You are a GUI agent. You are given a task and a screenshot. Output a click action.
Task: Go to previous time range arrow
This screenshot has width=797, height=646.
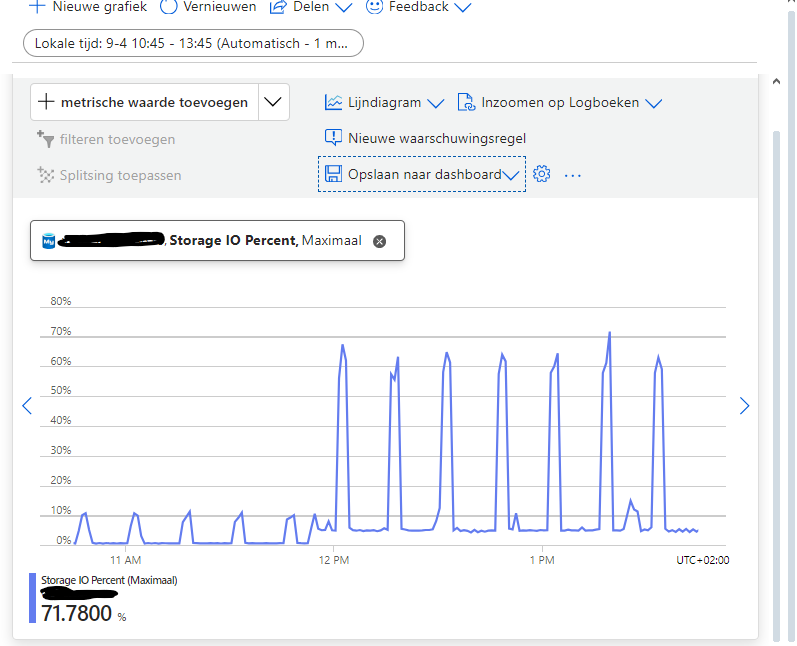(27, 406)
